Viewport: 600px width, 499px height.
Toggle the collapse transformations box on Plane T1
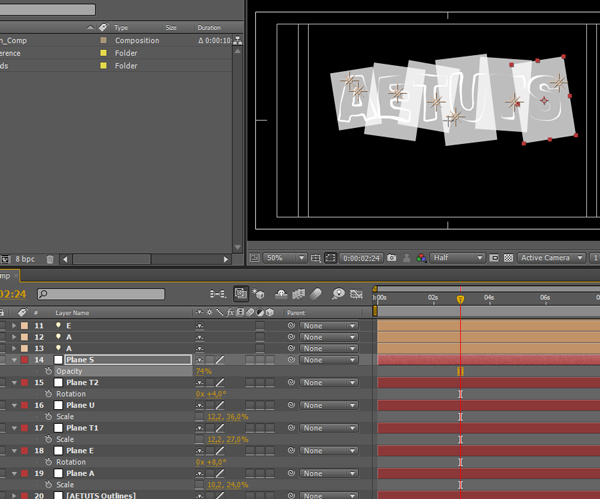point(210,428)
